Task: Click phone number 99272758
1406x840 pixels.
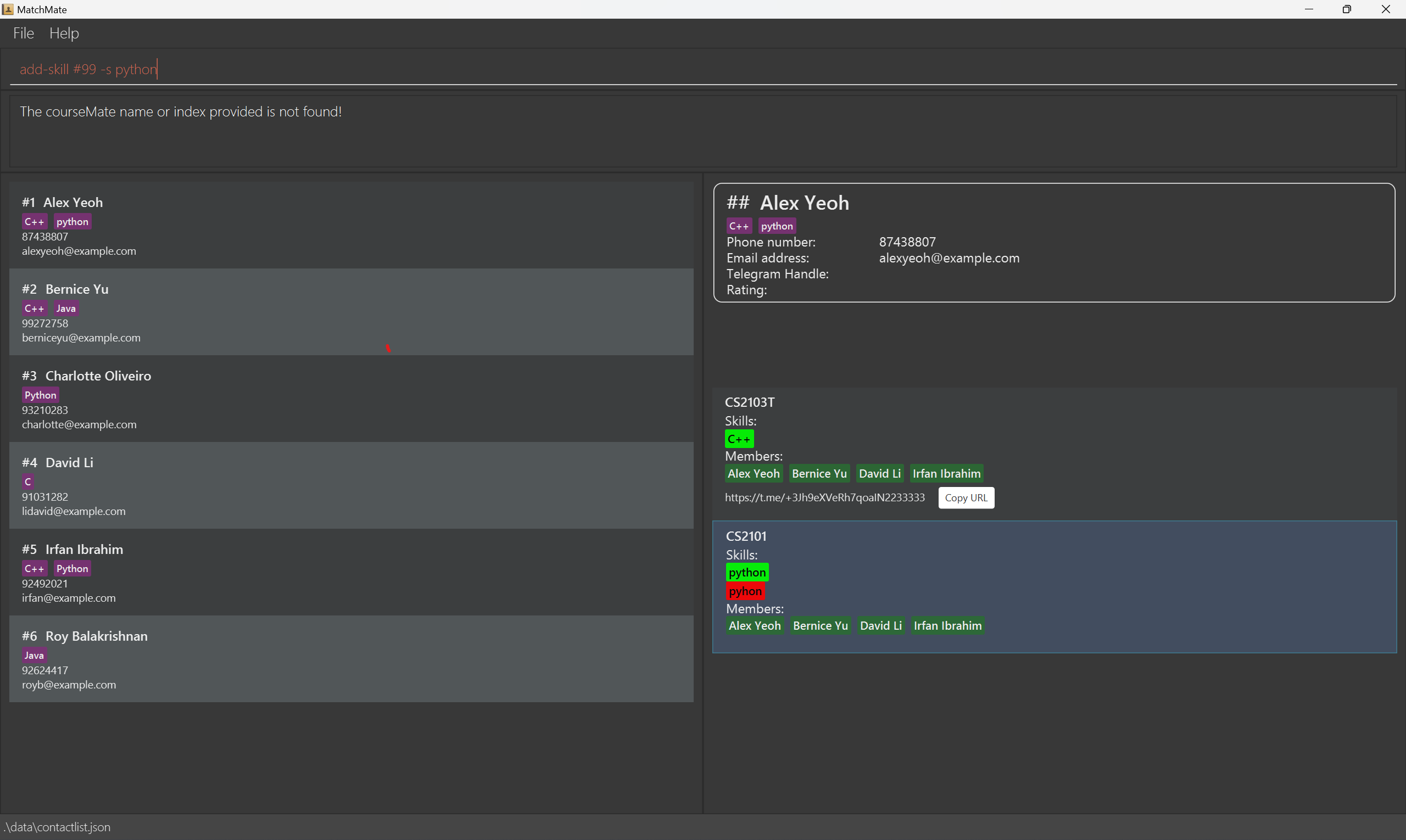Action: pos(44,323)
